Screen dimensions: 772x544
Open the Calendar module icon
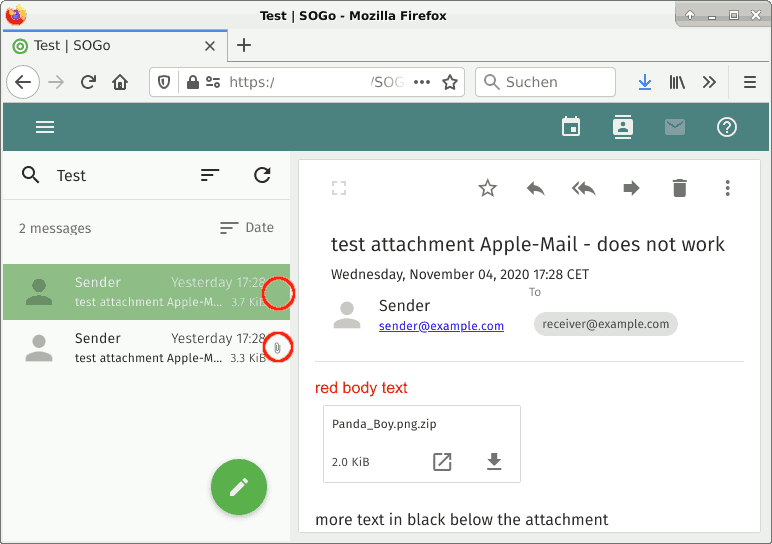tap(571, 127)
